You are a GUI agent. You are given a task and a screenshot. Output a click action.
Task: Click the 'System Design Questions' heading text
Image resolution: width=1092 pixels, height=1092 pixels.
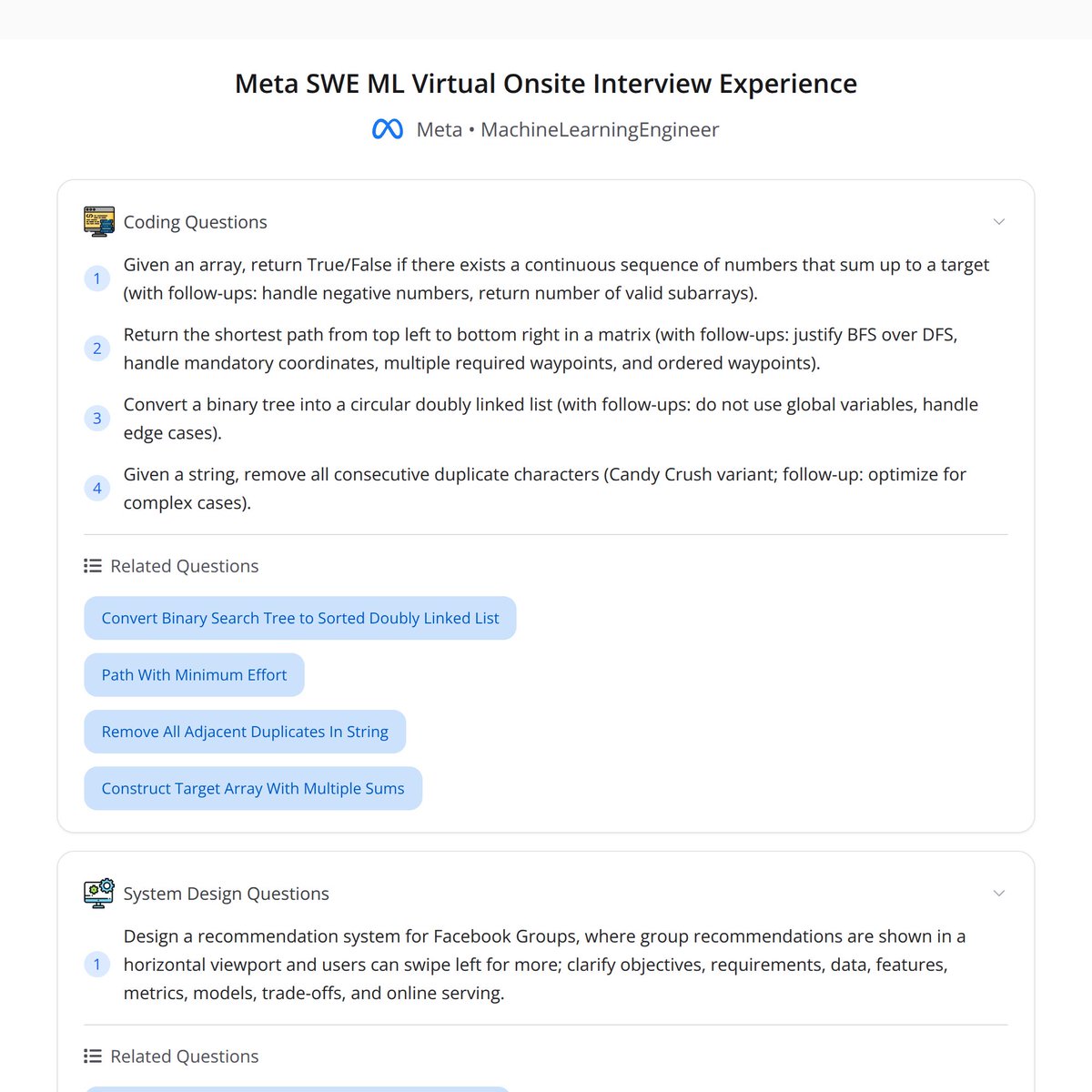[227, 894]
